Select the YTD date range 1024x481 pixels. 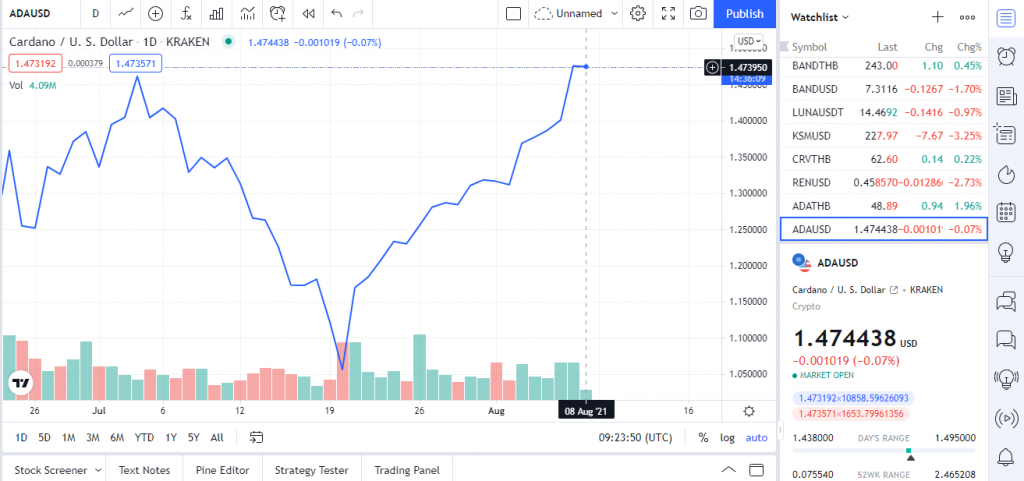click(x=144, y=437)
